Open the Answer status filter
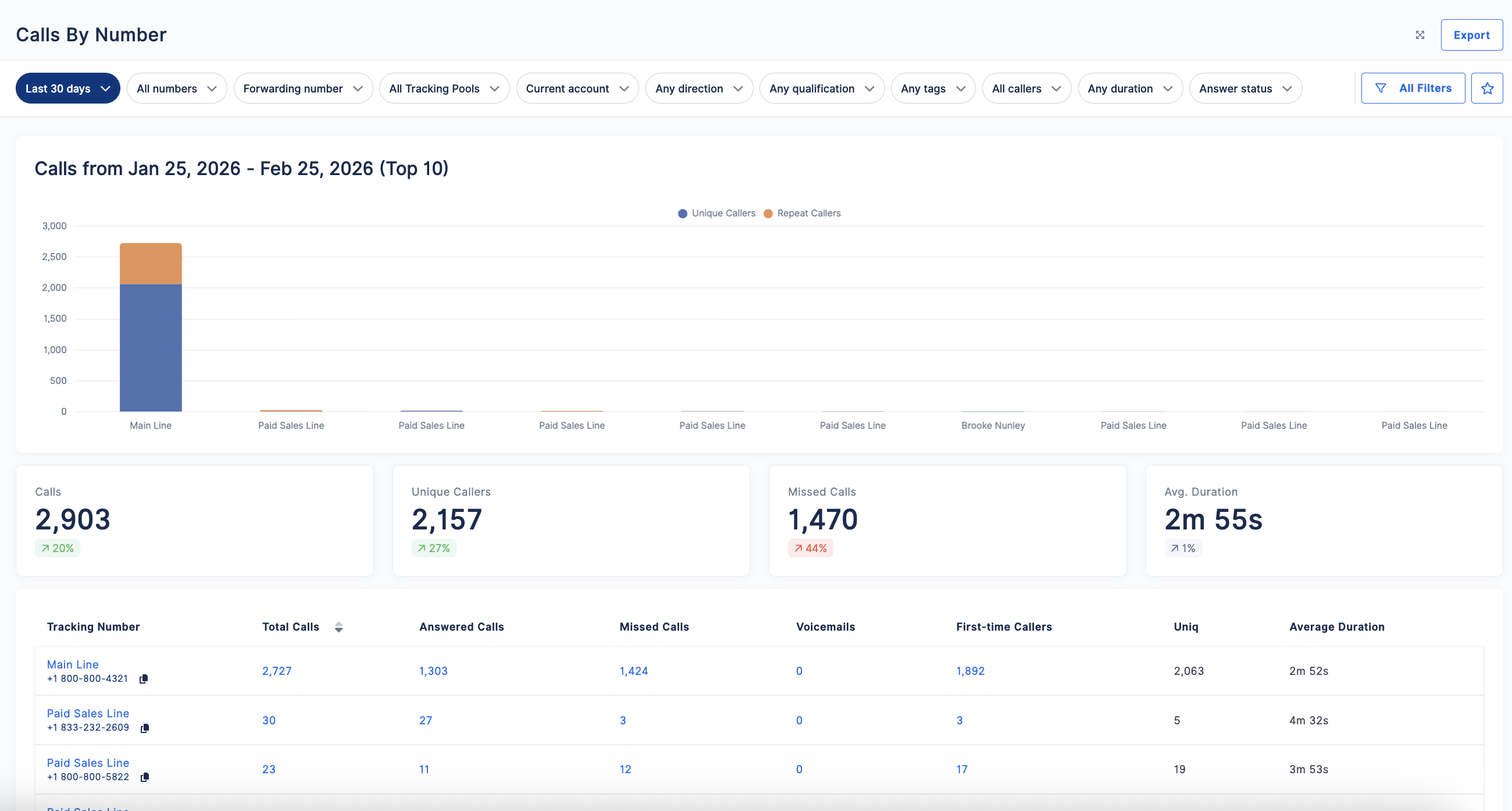 (1246, 88)
